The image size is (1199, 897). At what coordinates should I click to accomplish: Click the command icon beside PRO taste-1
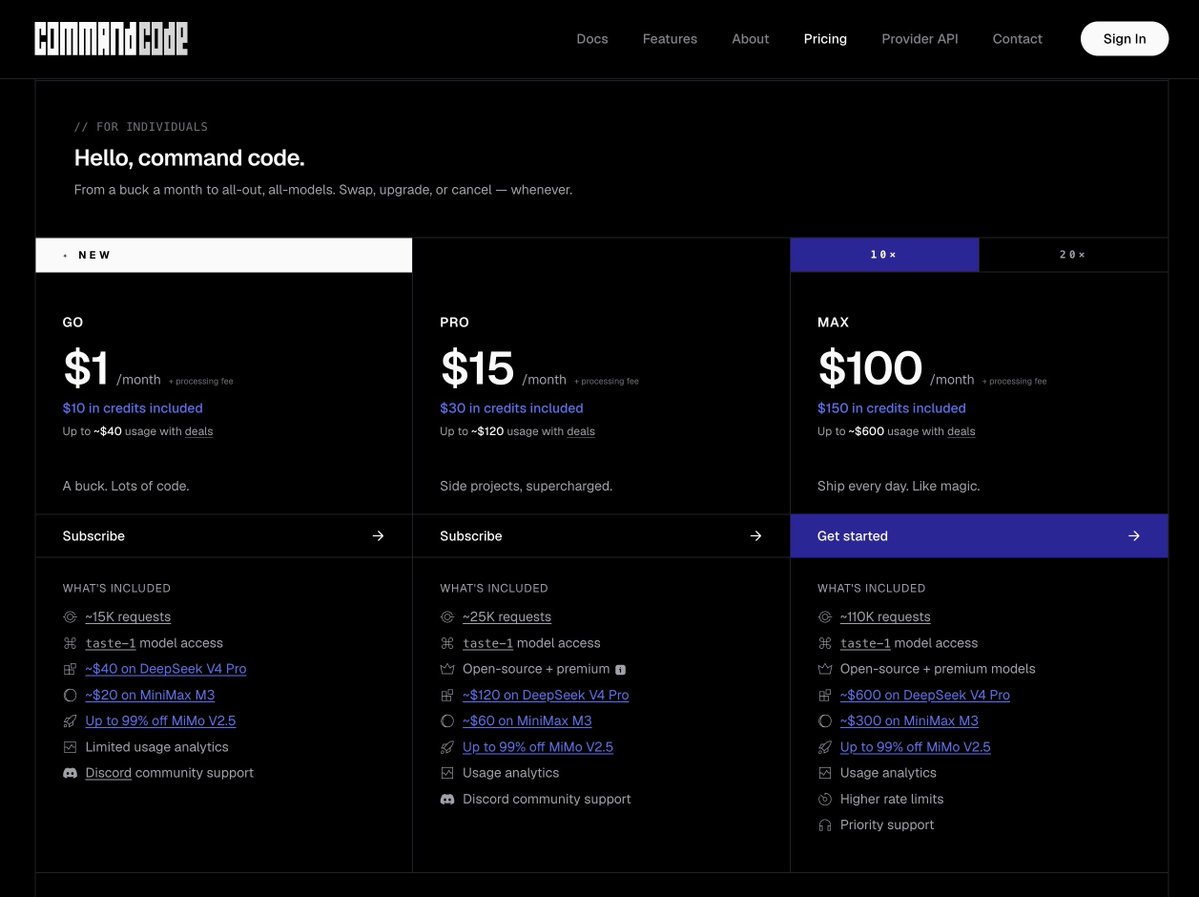pos(447,643)
